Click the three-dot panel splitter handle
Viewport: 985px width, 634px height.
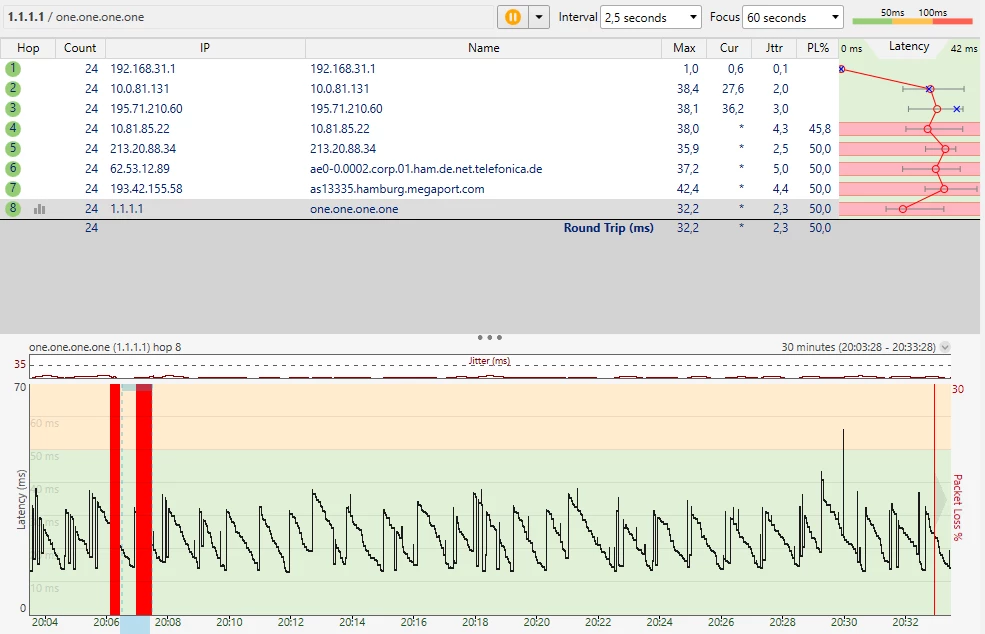[490, 338]
